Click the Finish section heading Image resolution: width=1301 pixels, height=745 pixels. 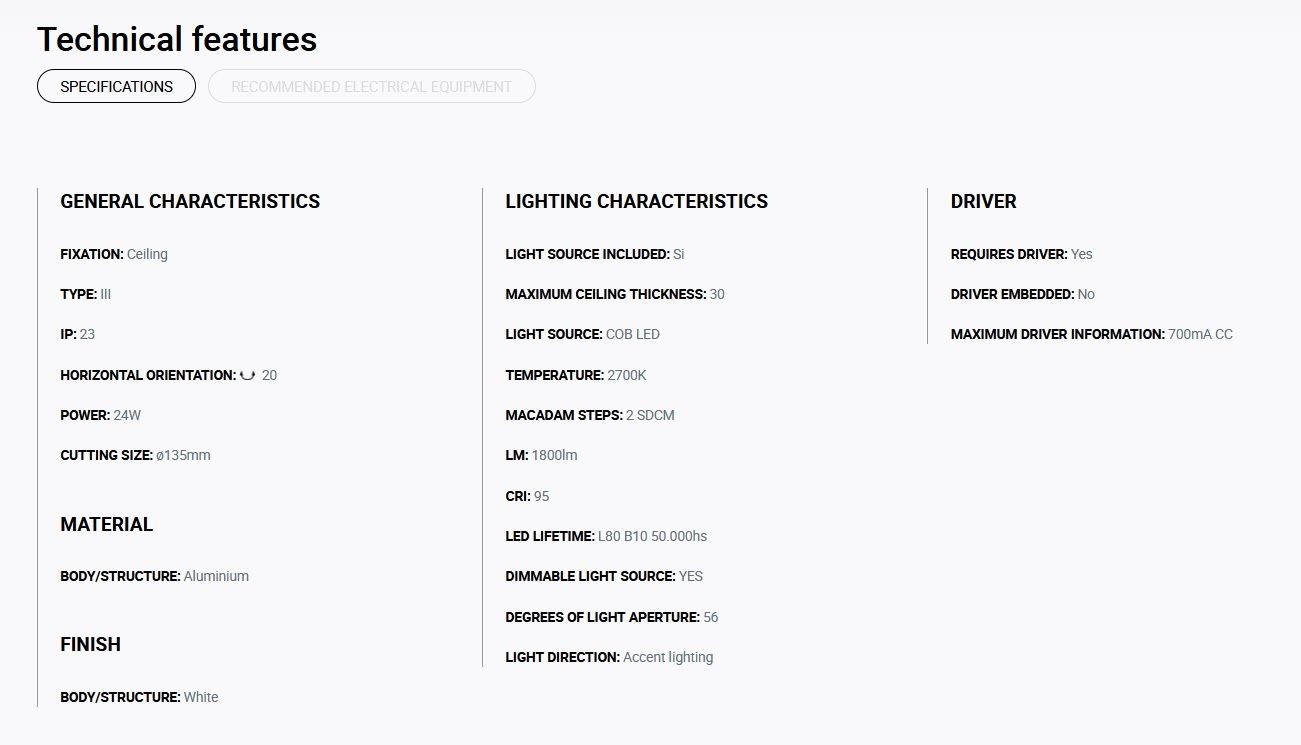[x=91, y=644]
